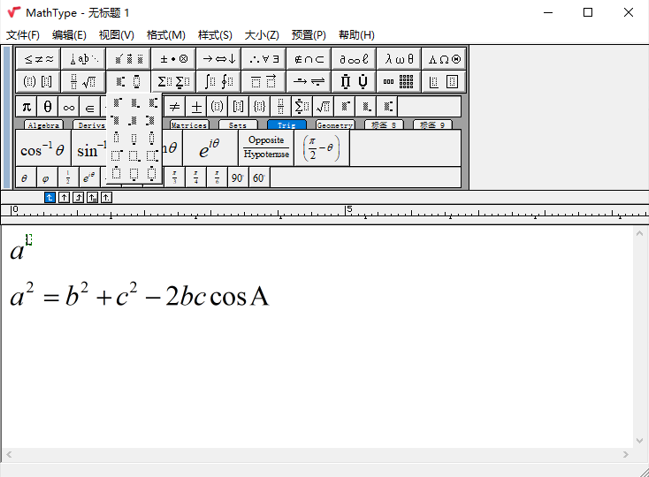This screenshot has width=649, height=477.
Task: Open the lowercase Greek letters palette
Action: click(x=399, y=59)
